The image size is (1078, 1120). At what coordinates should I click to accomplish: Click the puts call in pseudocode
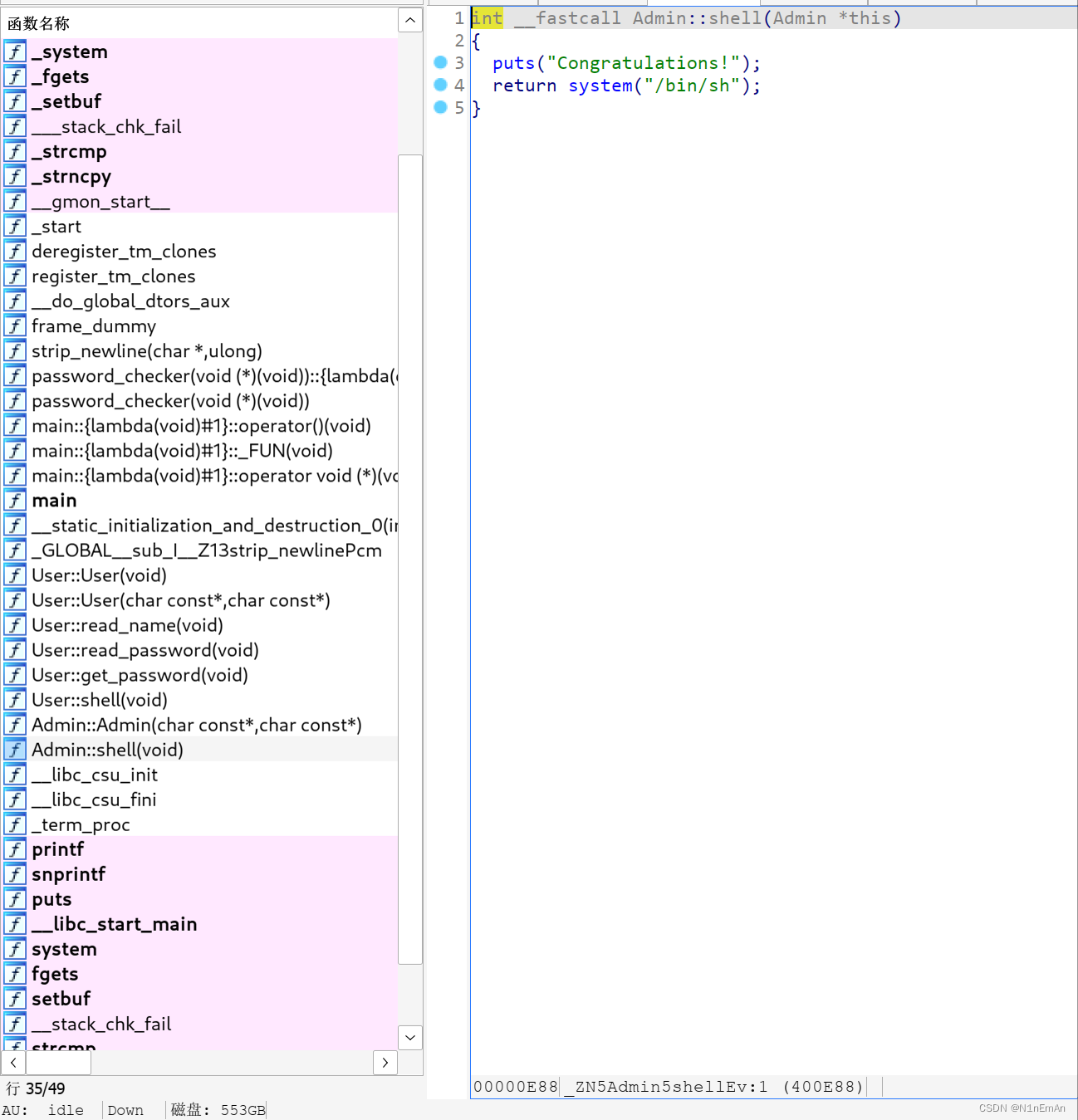(514, 63)
